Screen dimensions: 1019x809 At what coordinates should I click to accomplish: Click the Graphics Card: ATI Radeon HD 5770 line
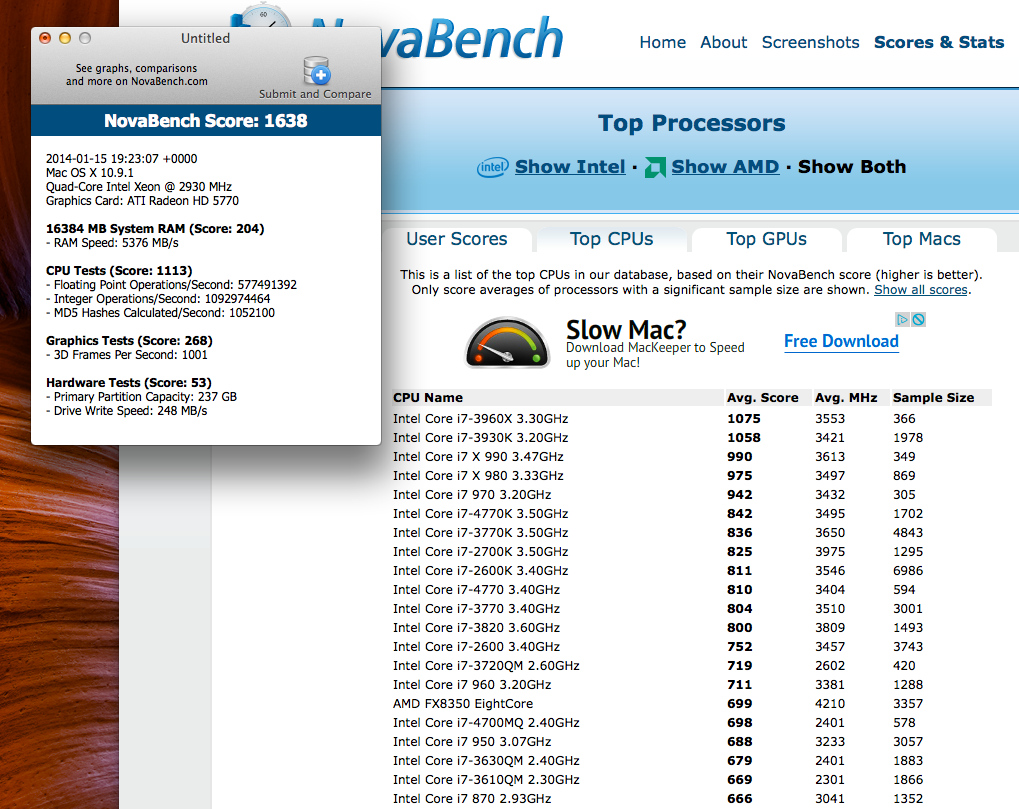142,201
